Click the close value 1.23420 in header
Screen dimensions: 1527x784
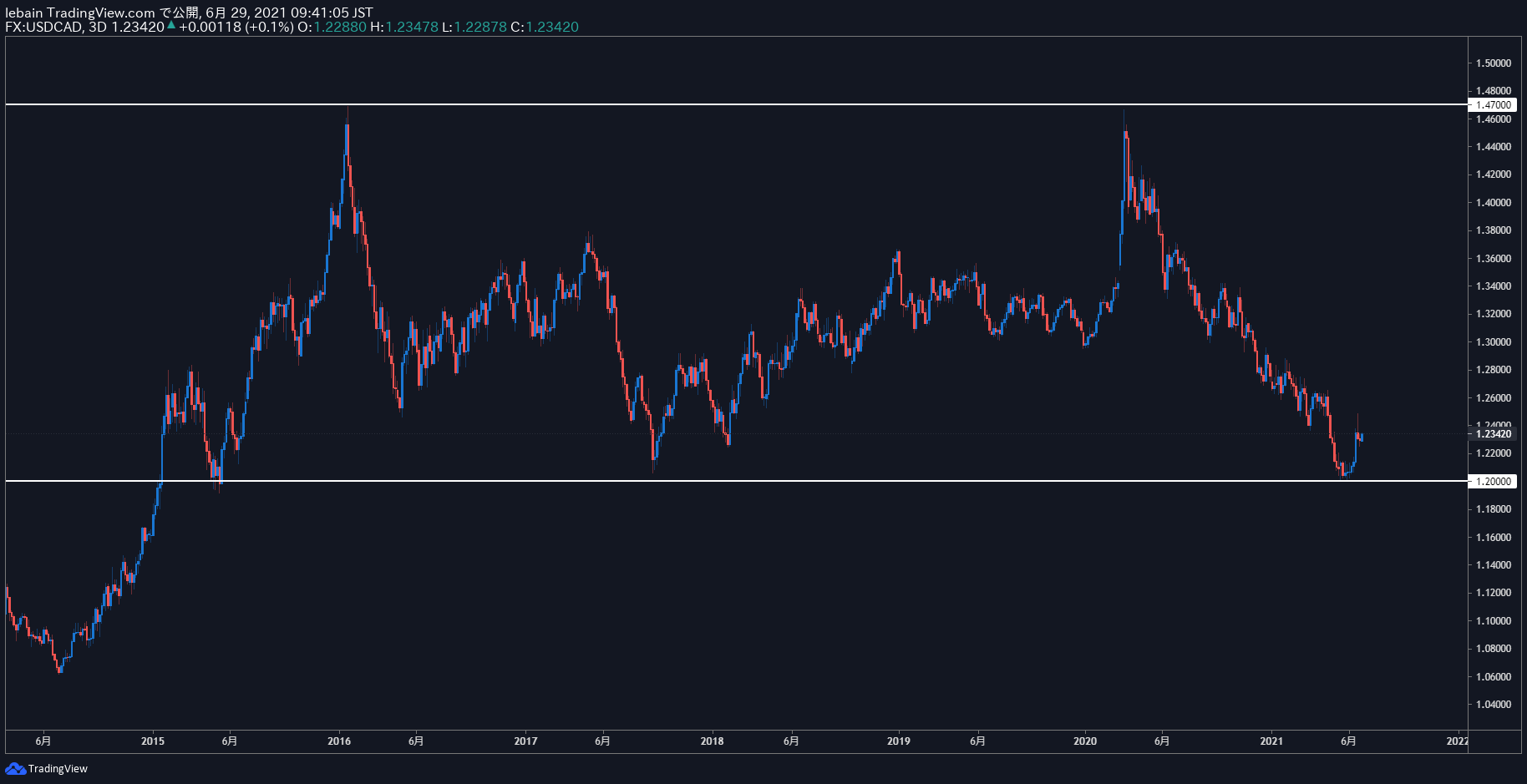(552, 27)
